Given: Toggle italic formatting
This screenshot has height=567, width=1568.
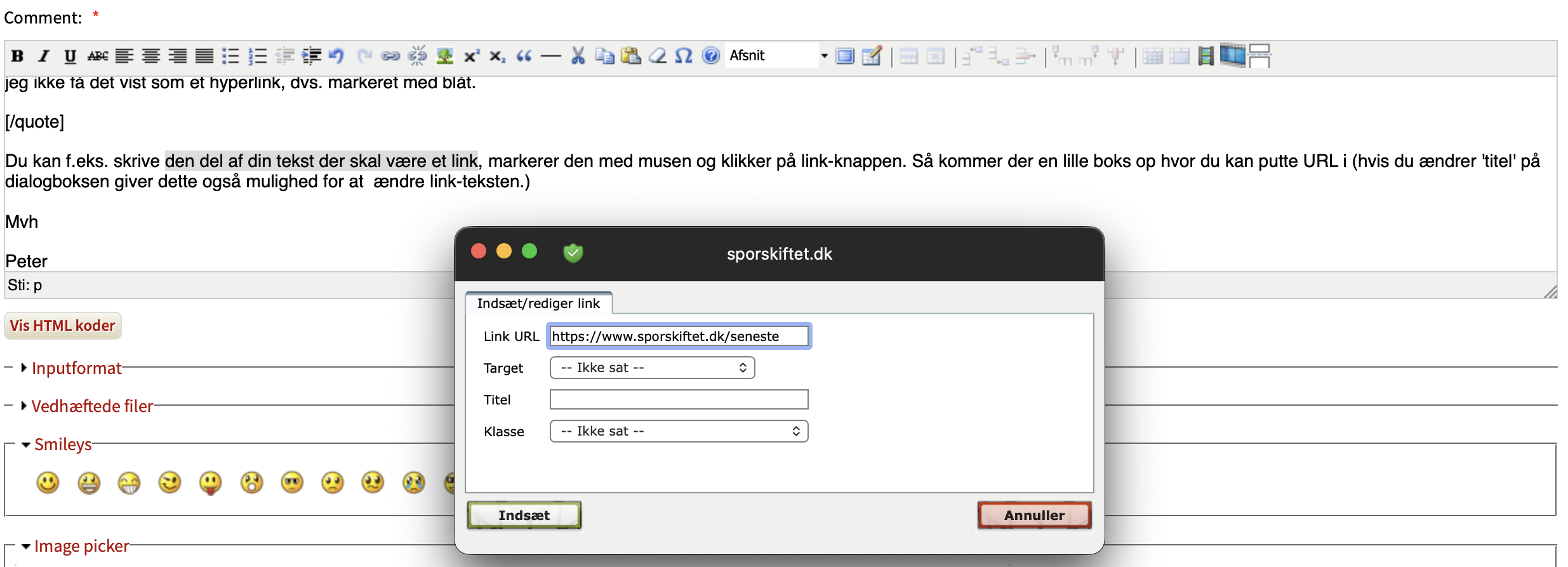Looking at the screenshot, I should point(44,57).
